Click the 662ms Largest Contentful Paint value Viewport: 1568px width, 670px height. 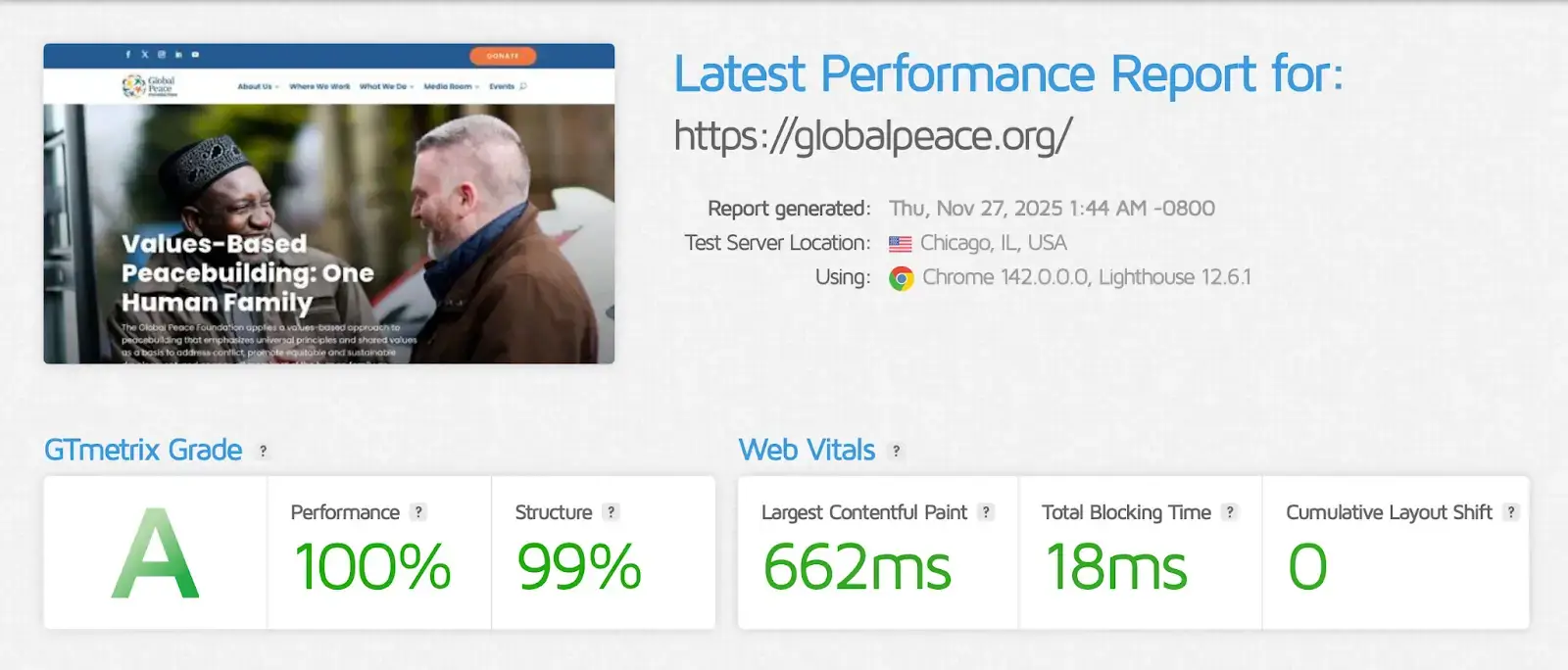(x=857, y=567)
